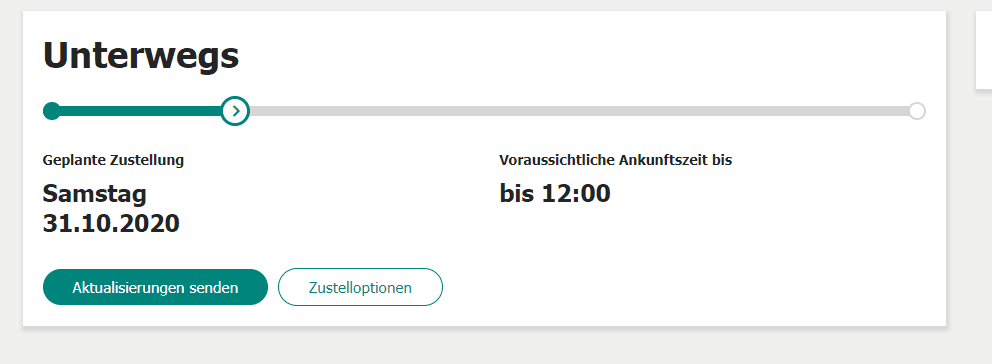Click the partial white panel at right edge
992x364 pixels.
point(984,49)
